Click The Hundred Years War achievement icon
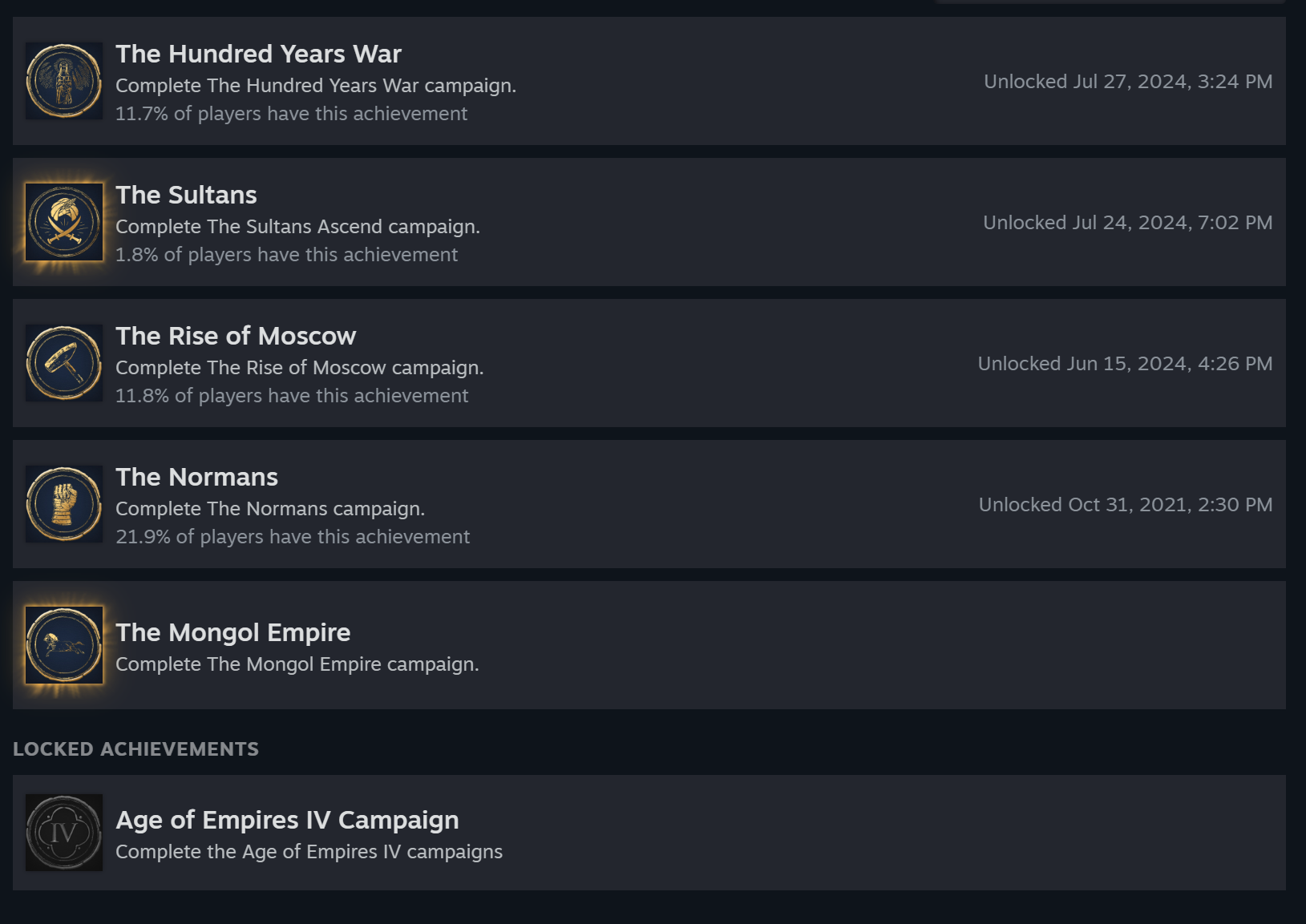The width and height of the screenshot is (1306, 924). tap(64, 81)
